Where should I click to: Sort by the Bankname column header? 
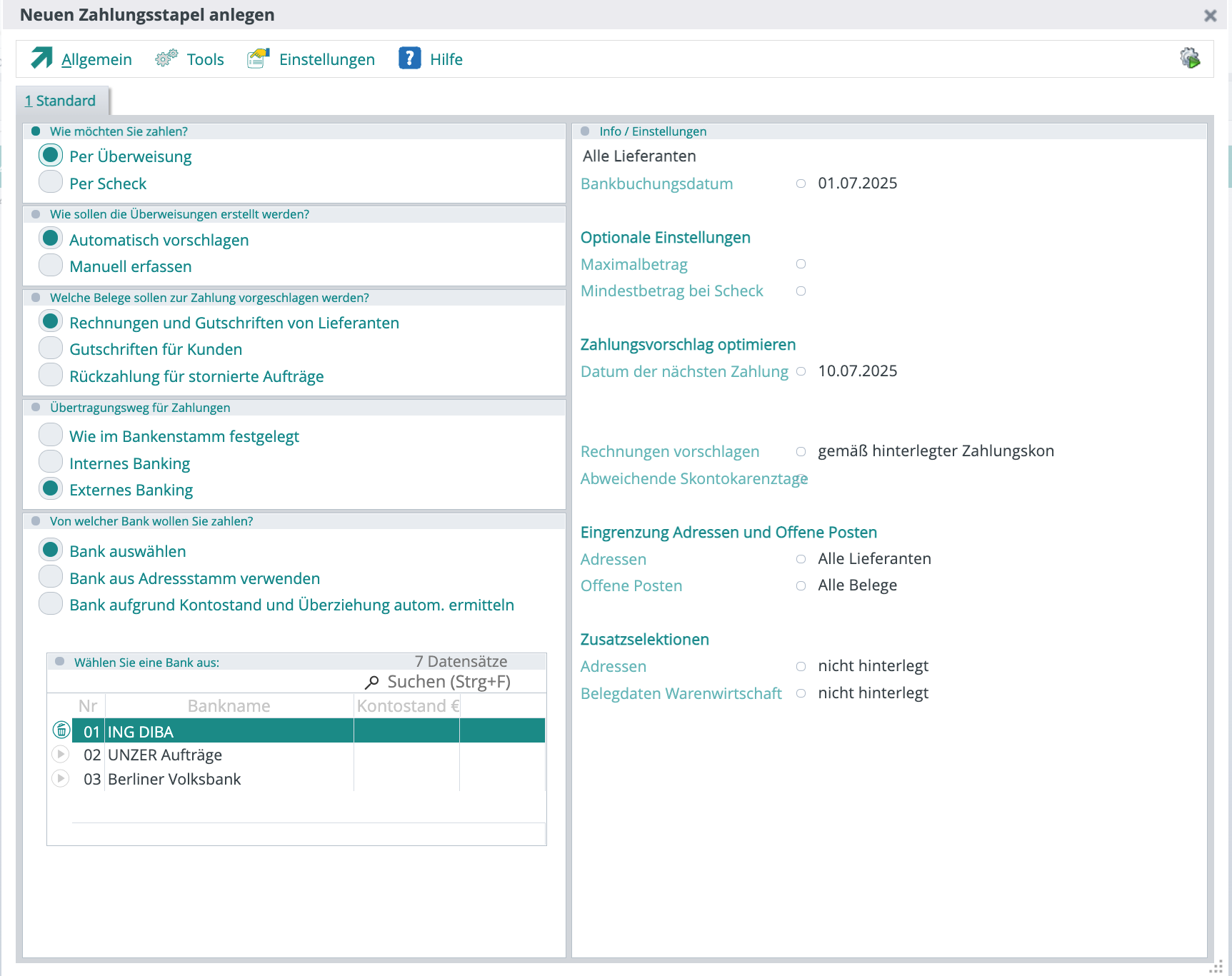pos(229,706)
